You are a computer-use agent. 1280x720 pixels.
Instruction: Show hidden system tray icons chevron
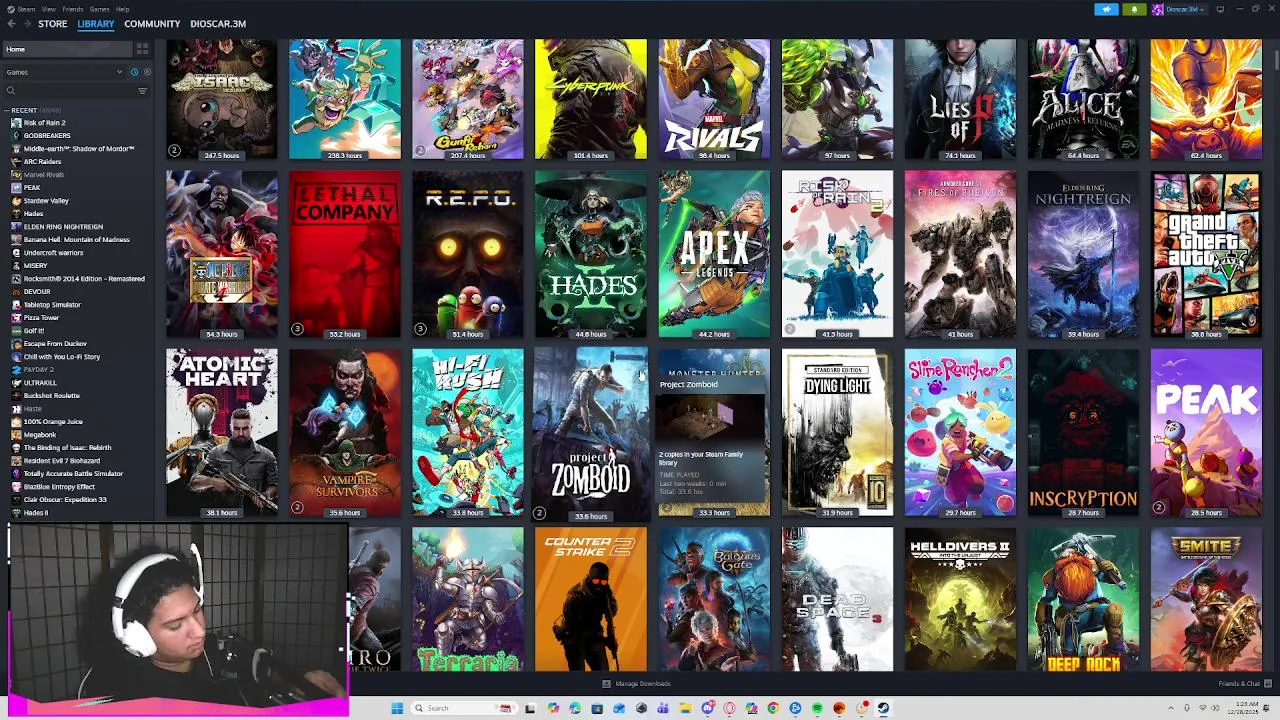tap(1173, 708)
